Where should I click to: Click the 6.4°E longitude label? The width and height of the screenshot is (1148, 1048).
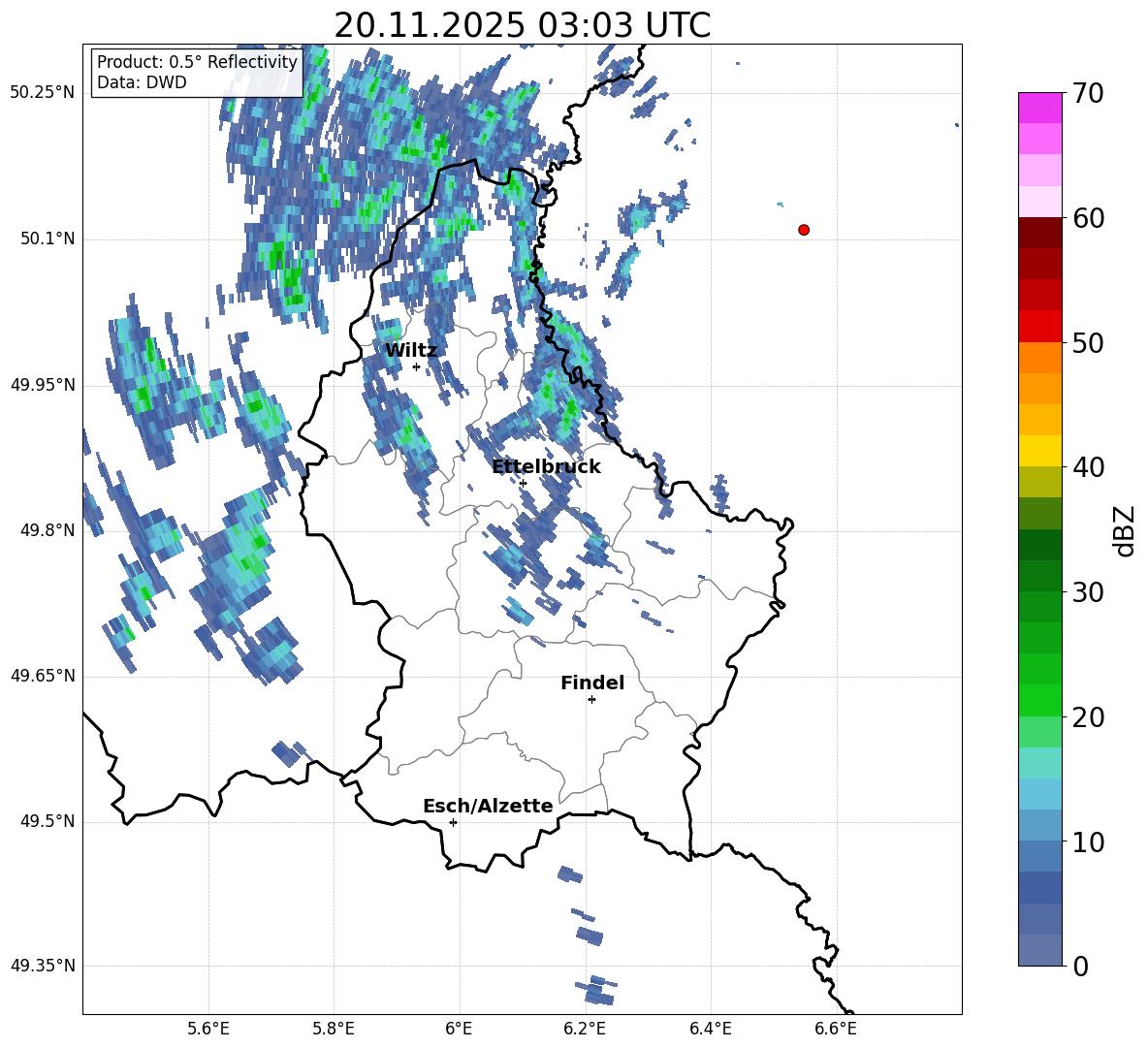click(x=710, y=1029)
